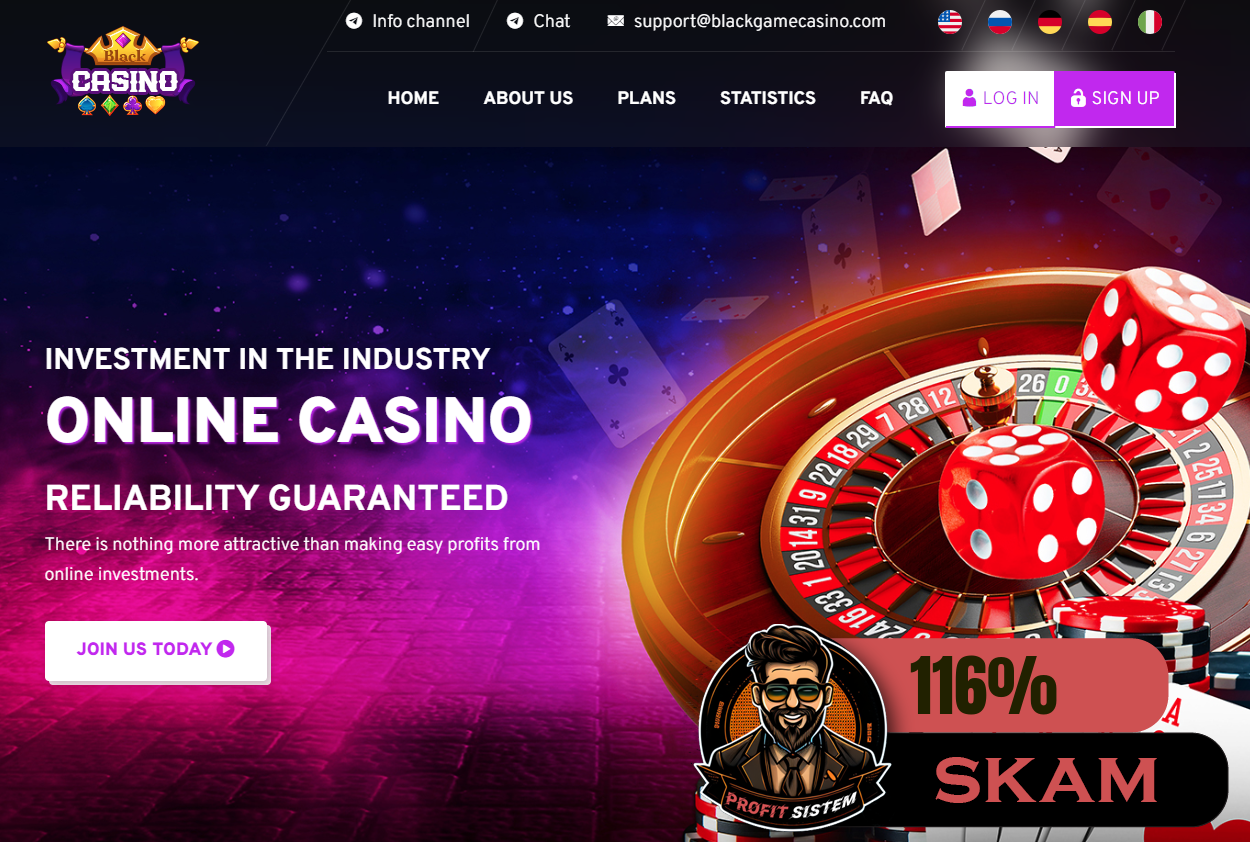Choose the German flag language icon
This screenshot has height=842, width=1250.
[x=1050, y=21]
